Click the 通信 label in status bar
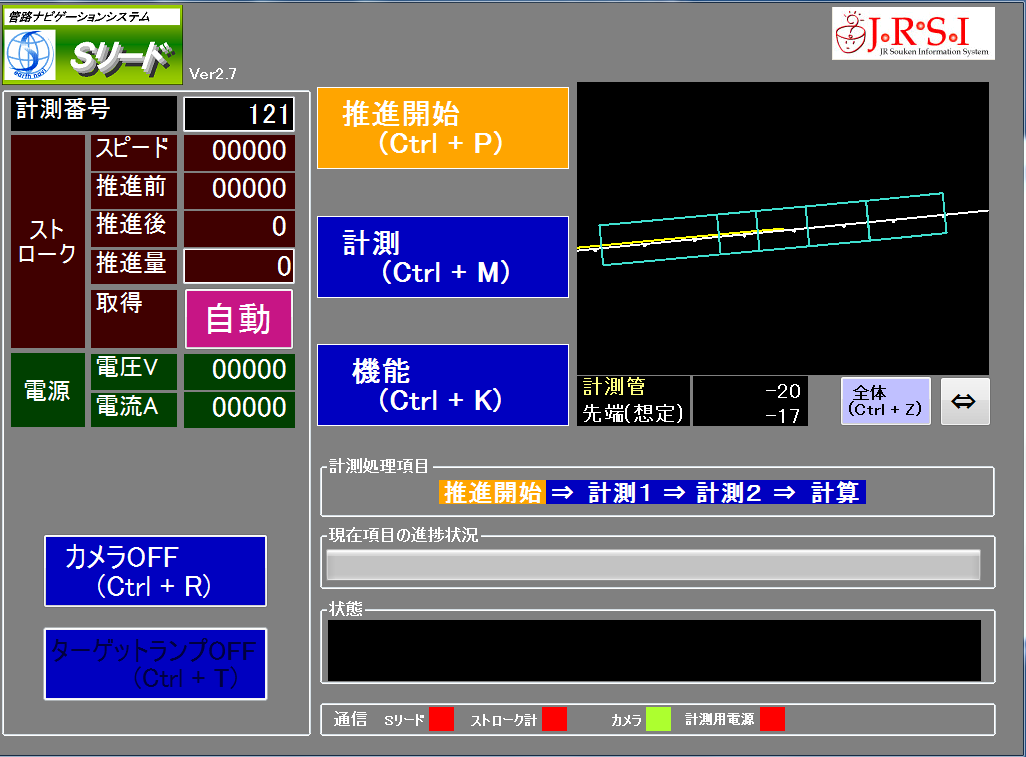Viewport: 1026px width, 757px height. click(x=350, y=719)
